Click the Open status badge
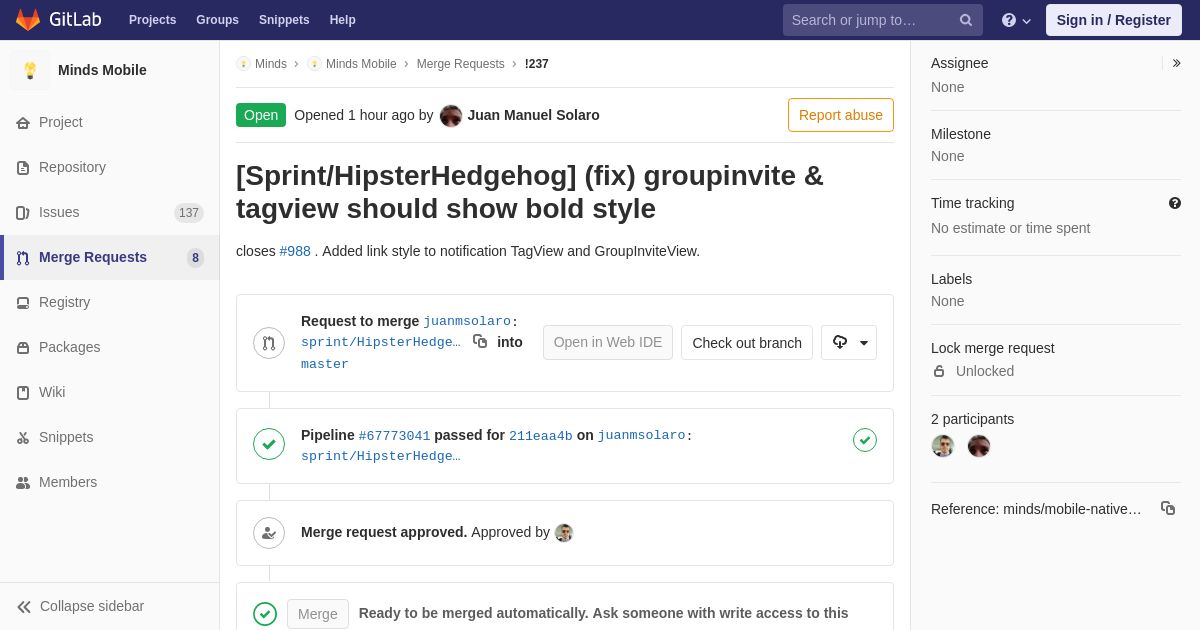 (x=261, y=115)
